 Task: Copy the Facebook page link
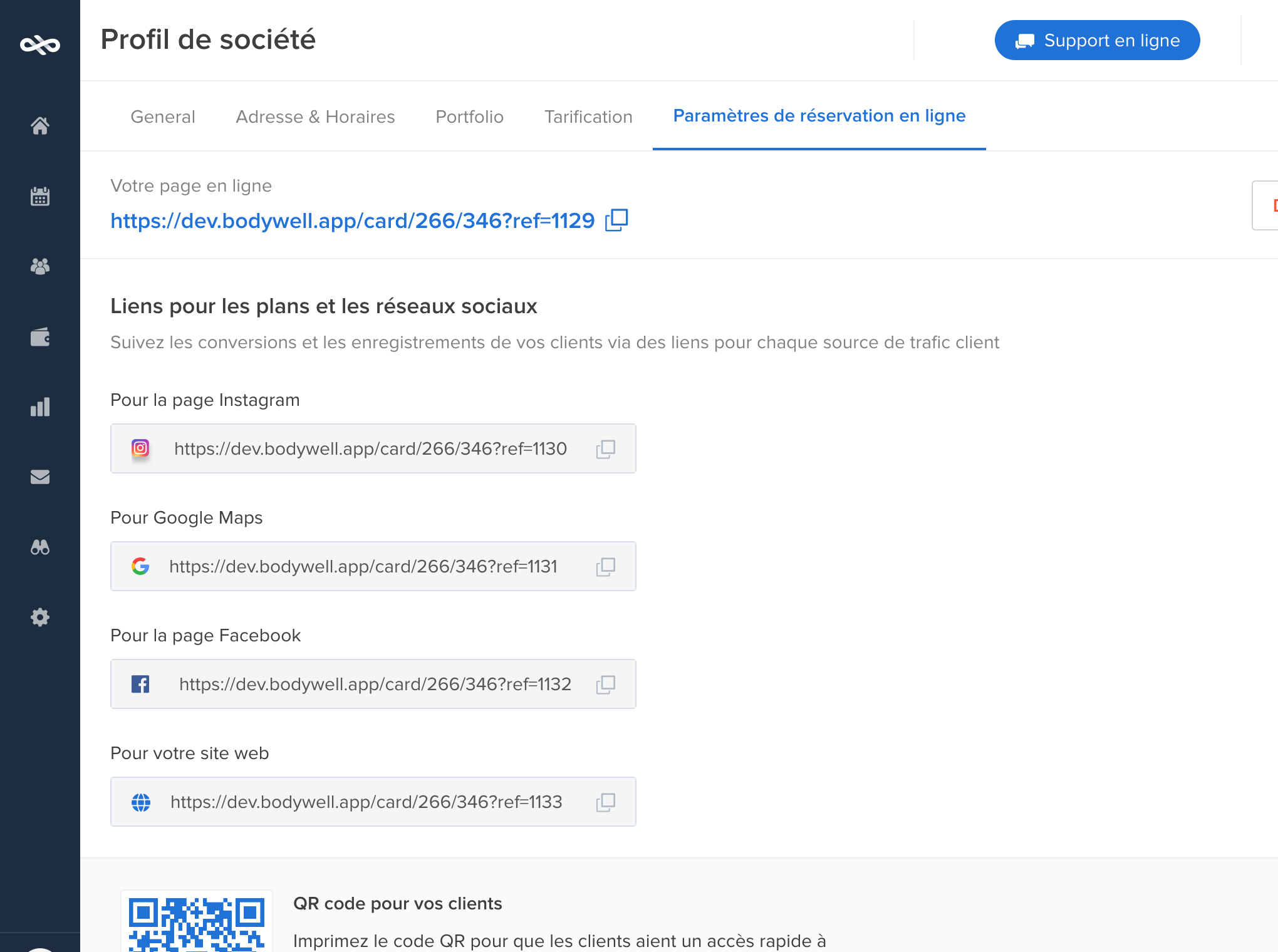605,684
